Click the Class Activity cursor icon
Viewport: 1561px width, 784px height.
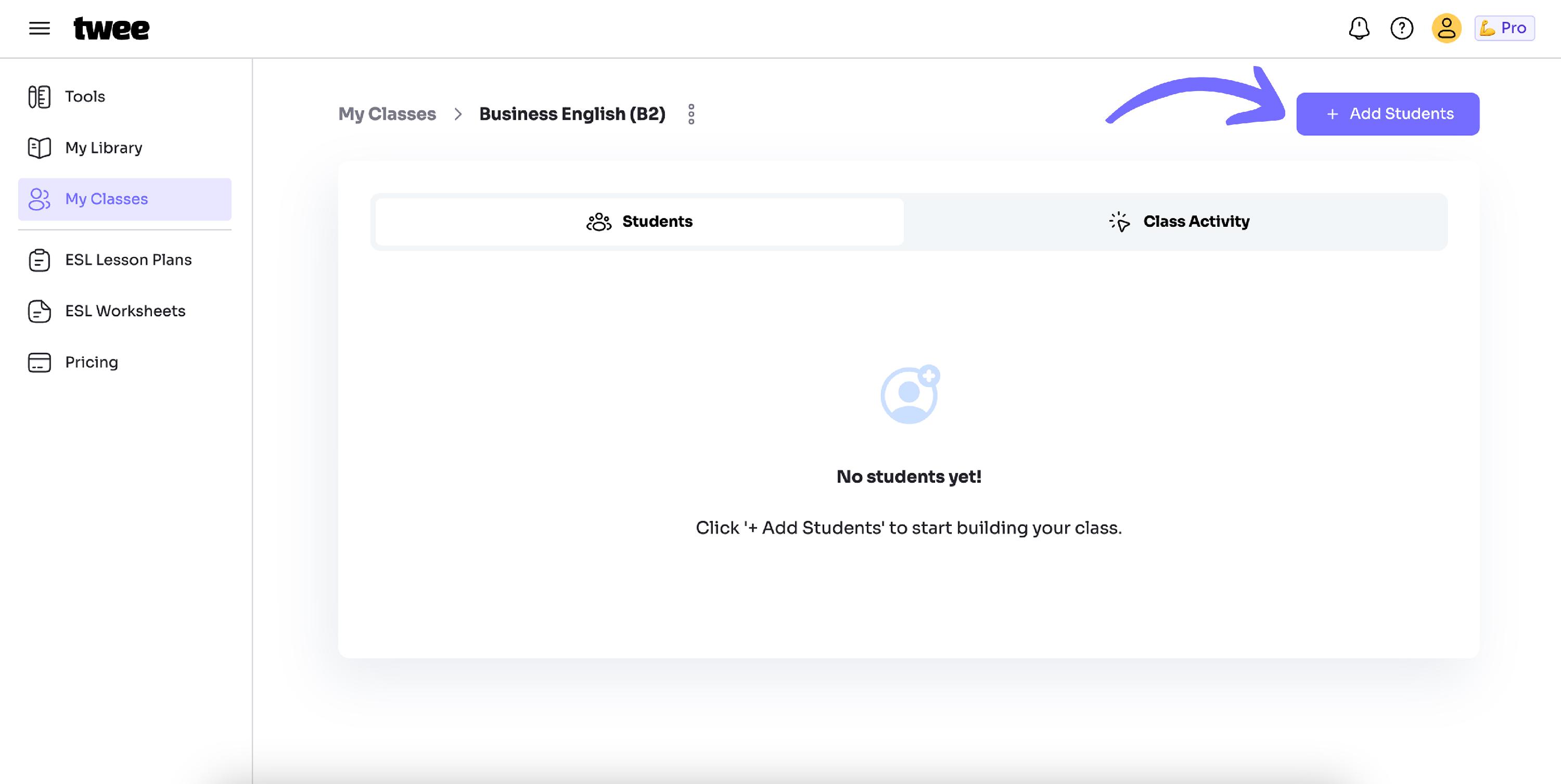1119,222
